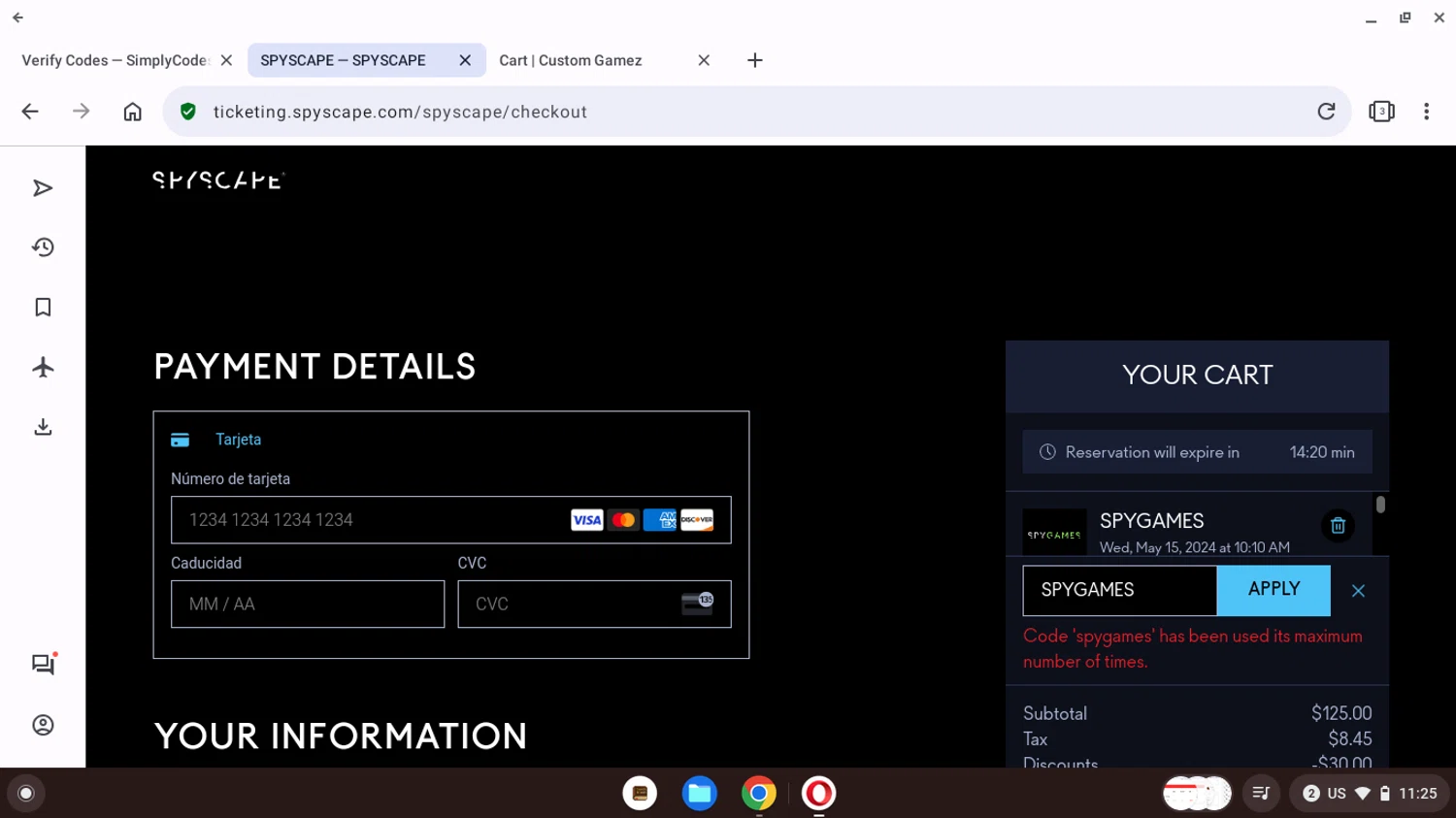The width and height of the screenshot is (1456, 818).
Task: Click the address bar URL
Action: point(400,112)
